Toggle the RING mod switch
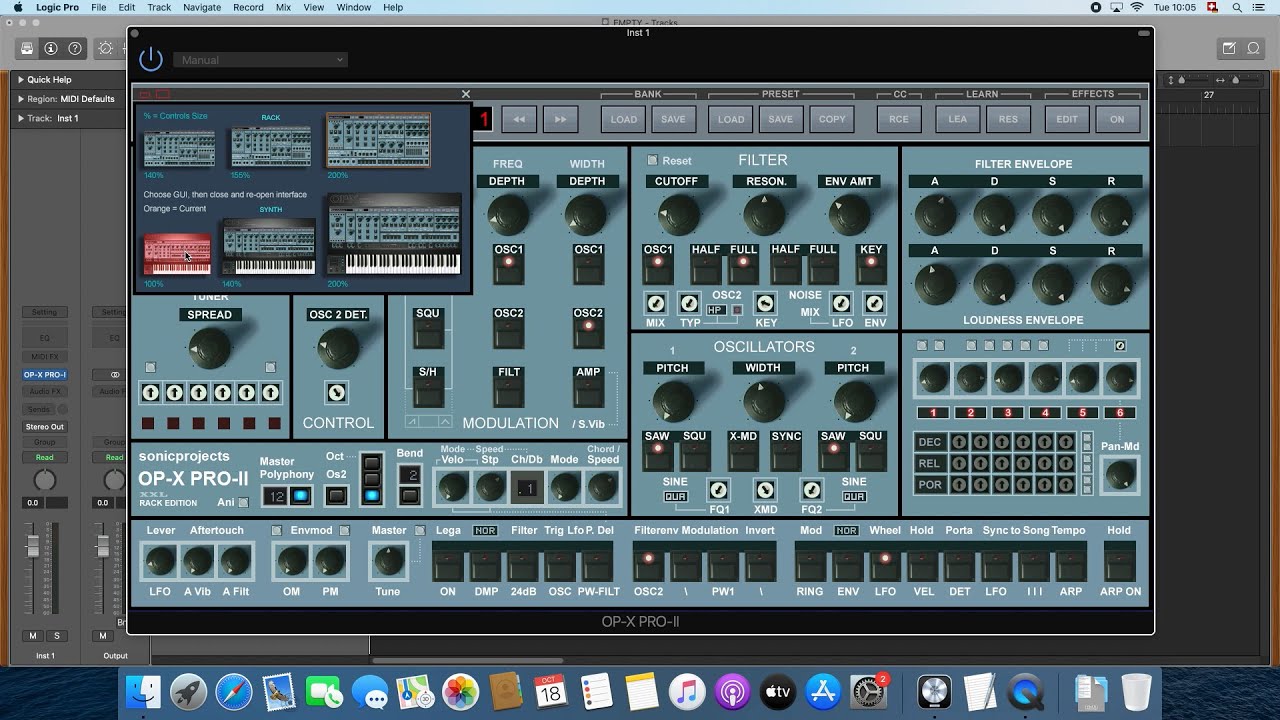The width and height of the screenshot is (1280, 720). tap(810, 562)
